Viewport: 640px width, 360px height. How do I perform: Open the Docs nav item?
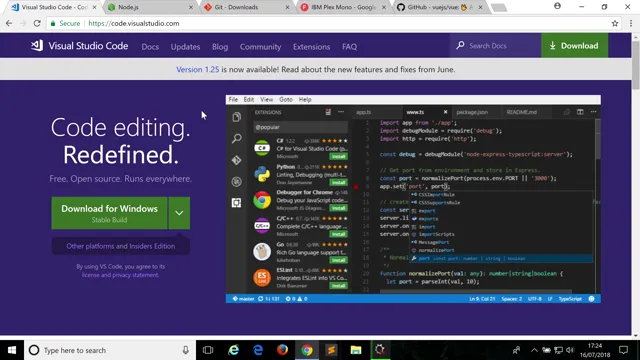150,47
